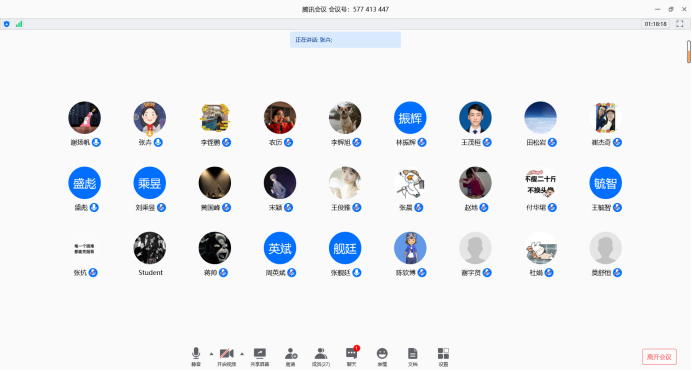Click the mic icon beside 张舰廷

(357, 273)
